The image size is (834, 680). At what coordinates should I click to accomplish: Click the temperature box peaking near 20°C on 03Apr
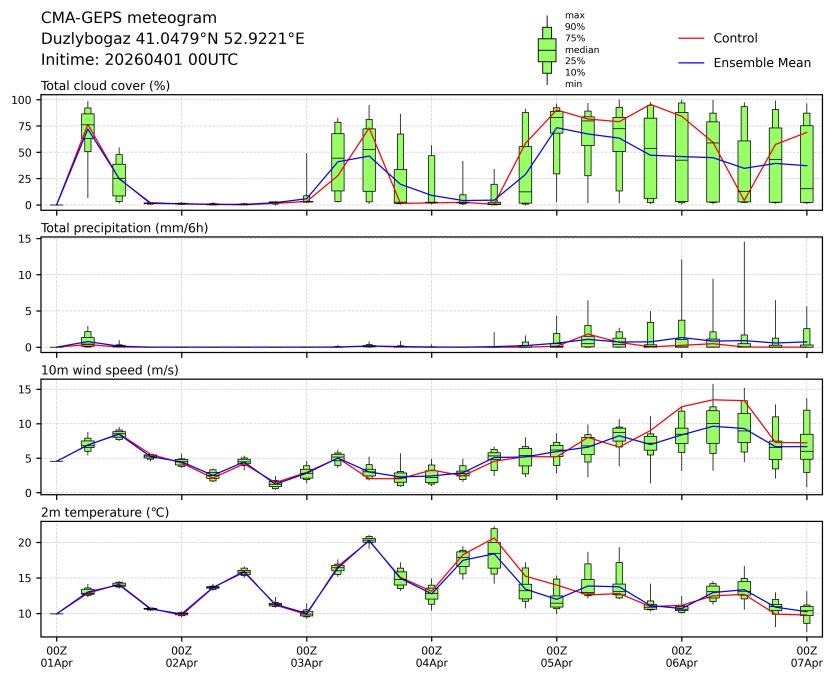point(369,540)
